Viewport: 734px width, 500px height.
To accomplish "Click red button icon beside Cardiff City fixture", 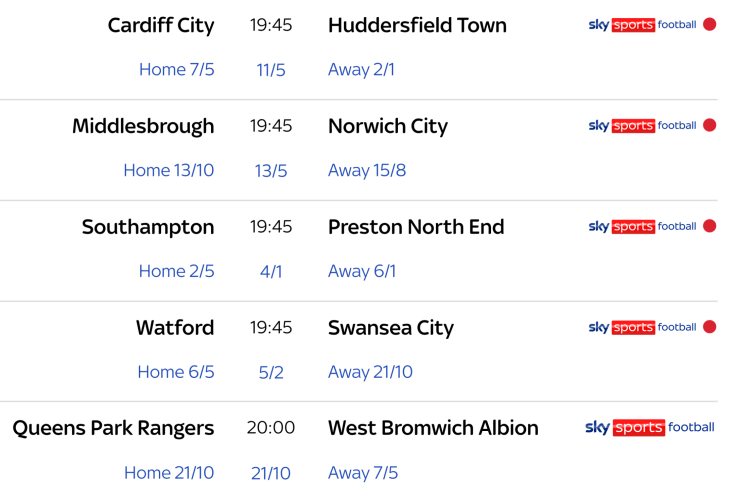I will click(710, 25).
